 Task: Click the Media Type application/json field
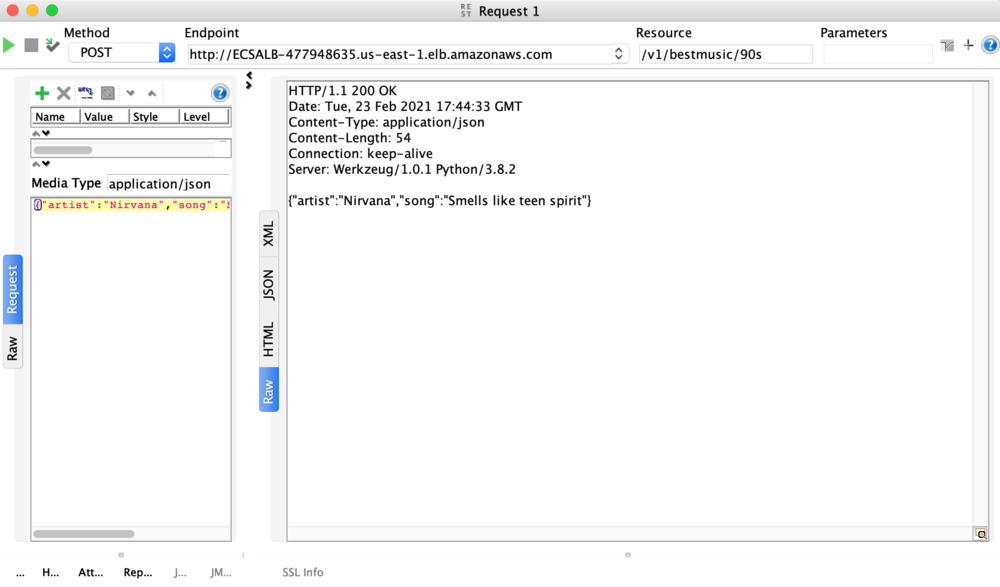click(167, 184)
